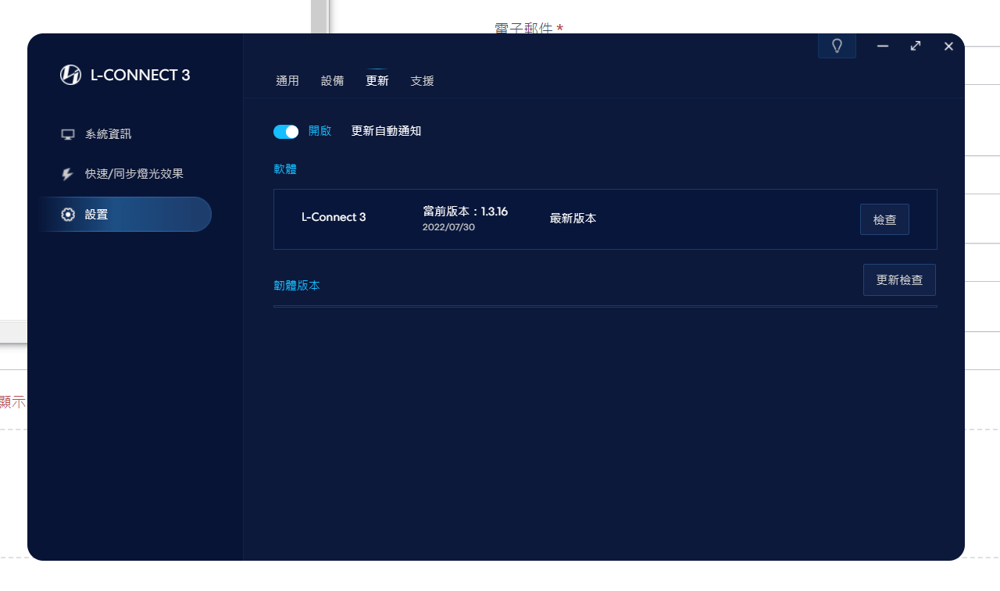Screen dimensions: 1000x591
Task: Click the gear icon next to 設置
Action: (x=66, y=214)
